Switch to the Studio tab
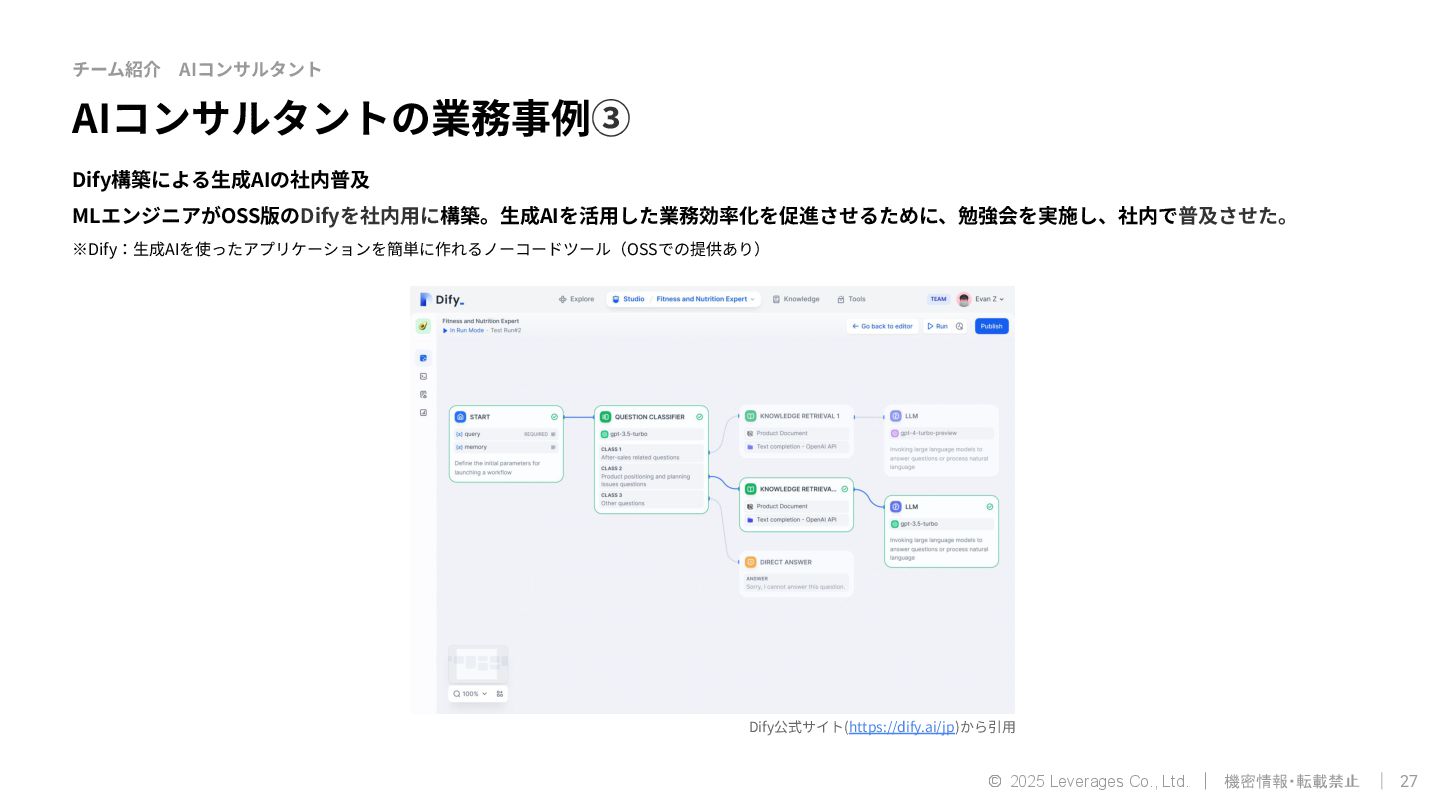Image resolution: width=1440 pixels, height=810 pixels. (628, 299)
